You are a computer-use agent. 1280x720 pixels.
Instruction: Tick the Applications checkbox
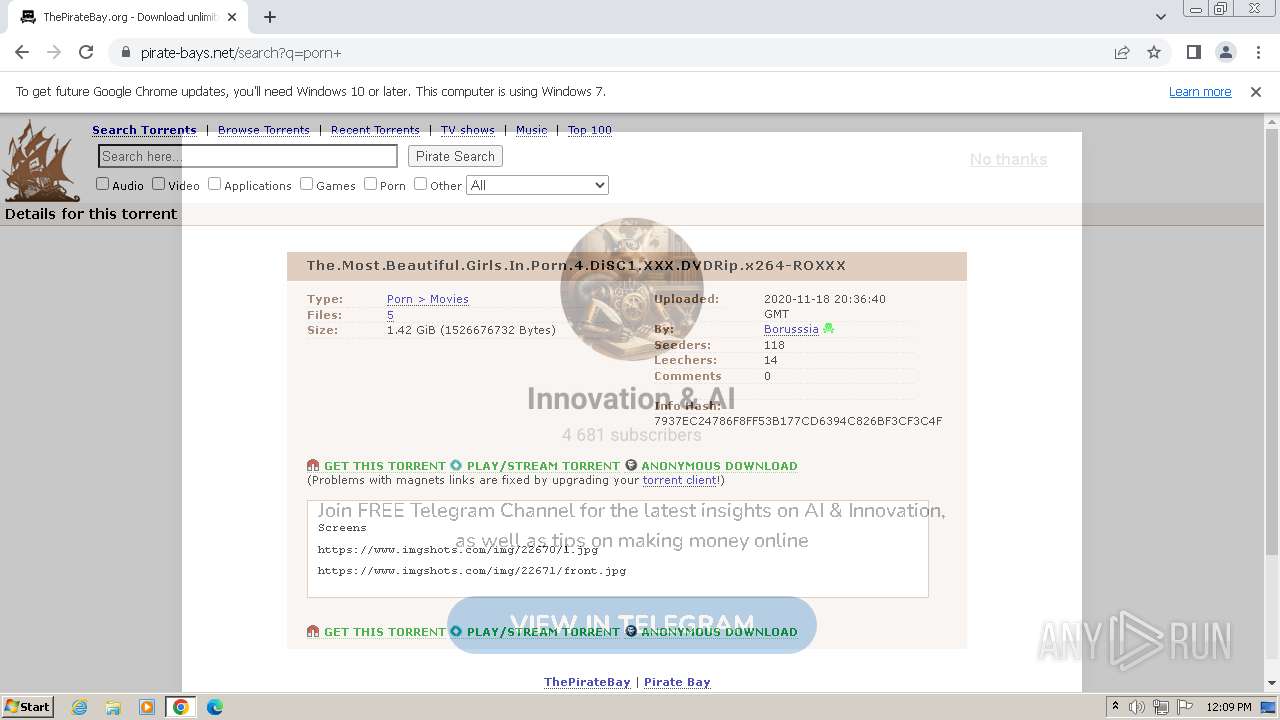(214, 184)
